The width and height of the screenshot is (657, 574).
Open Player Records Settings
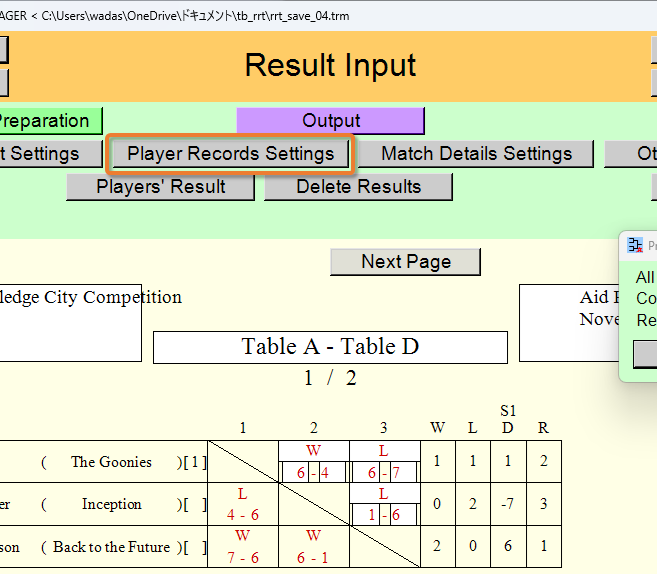coord(230,154)
